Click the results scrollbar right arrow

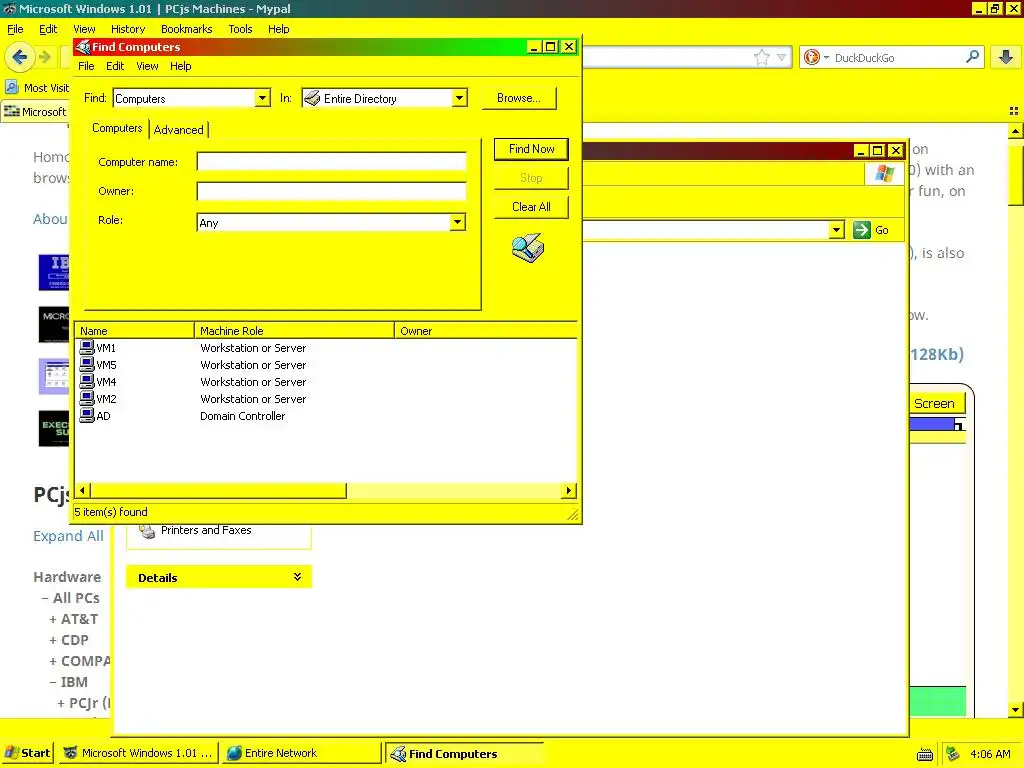[x=568, y=490]
